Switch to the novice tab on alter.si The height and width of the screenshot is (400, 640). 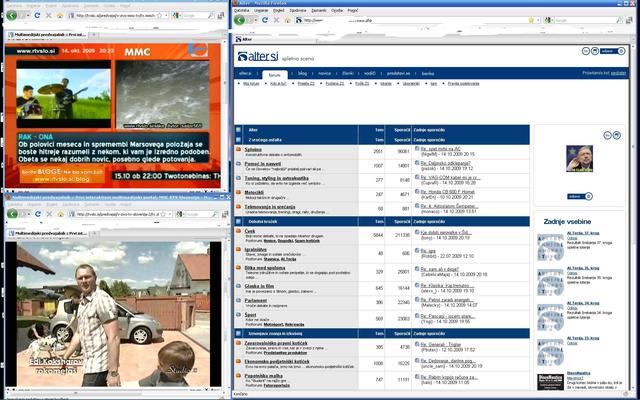point(324,73)
